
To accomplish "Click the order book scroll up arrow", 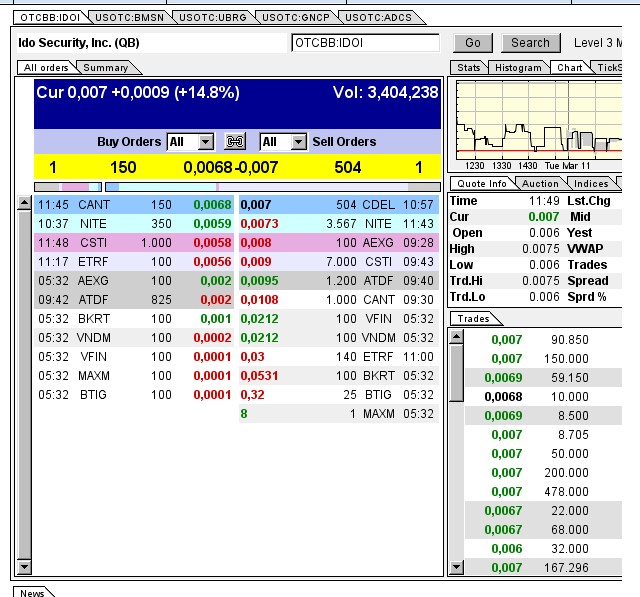I will coord(24,203).
